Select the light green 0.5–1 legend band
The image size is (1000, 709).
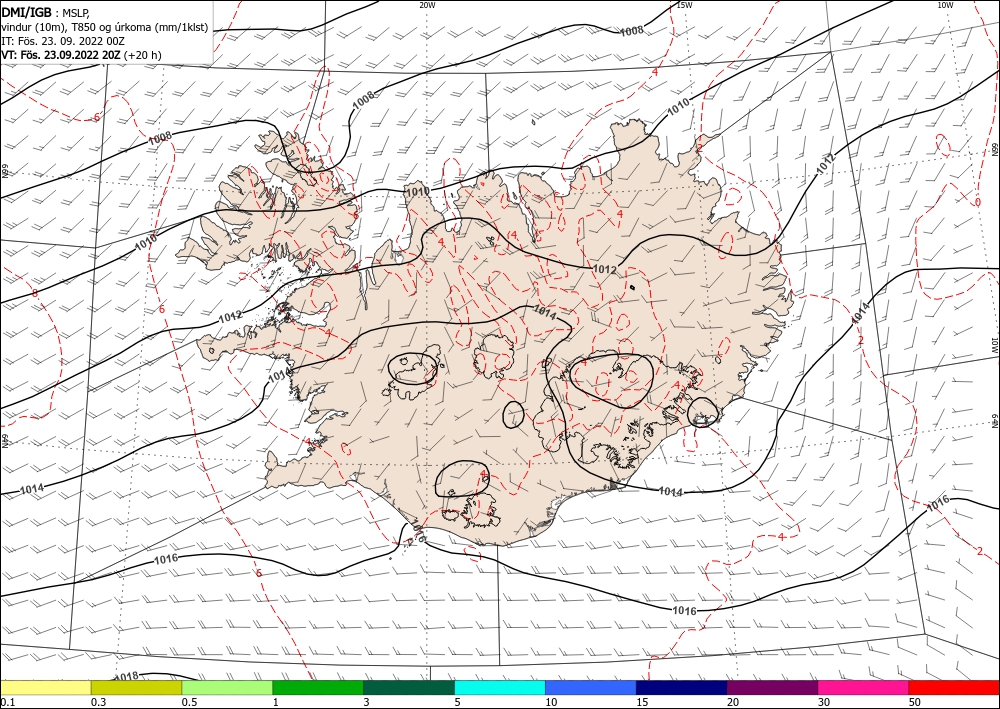(227, 687)
